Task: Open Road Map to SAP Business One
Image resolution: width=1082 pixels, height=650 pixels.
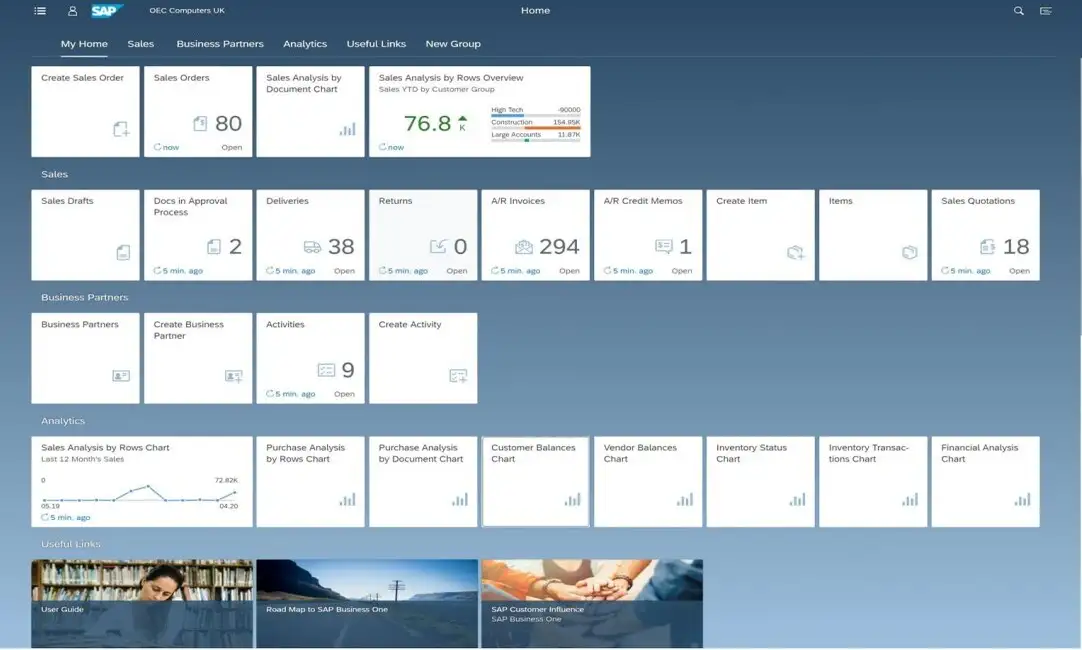Action: click(366, 603)
